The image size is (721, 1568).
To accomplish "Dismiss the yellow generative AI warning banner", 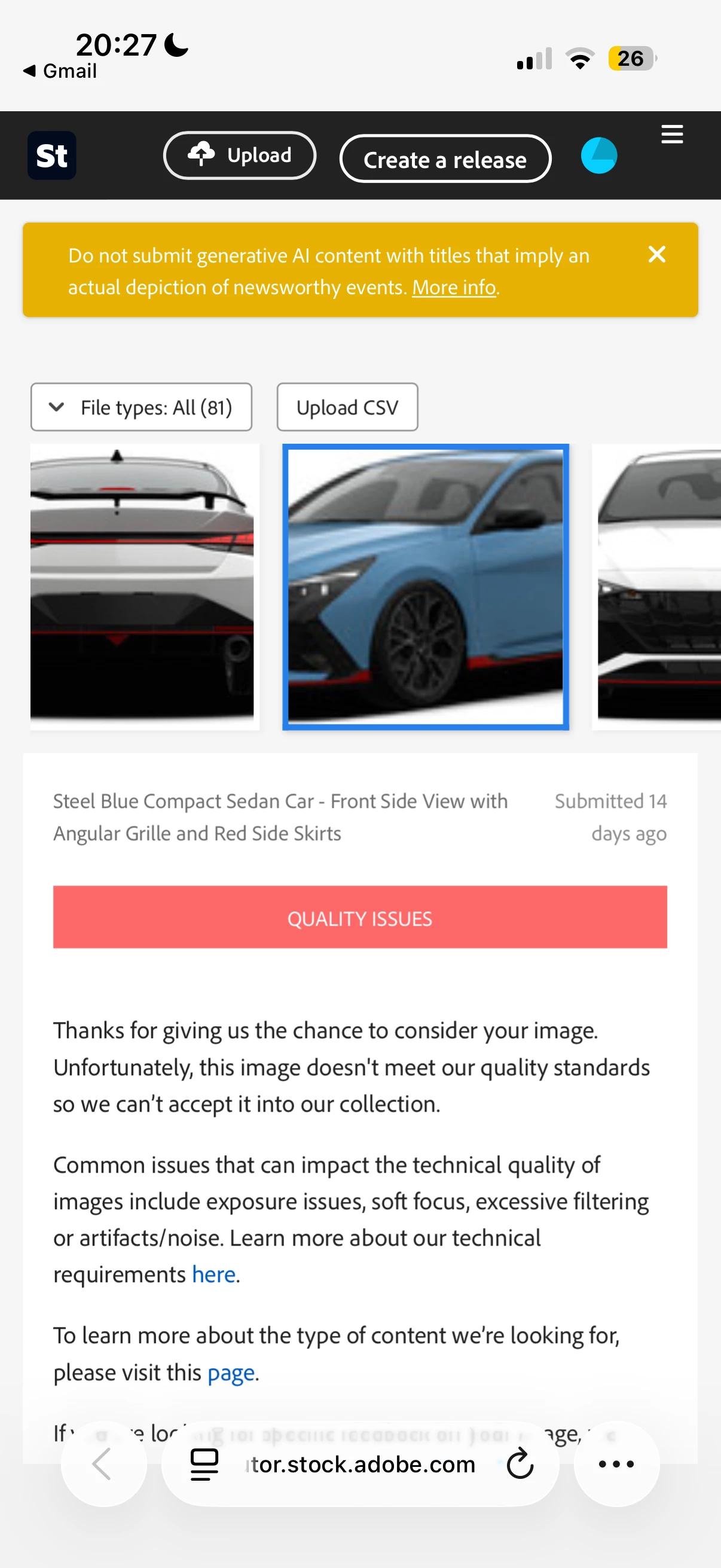I will [x=656, y=254].
